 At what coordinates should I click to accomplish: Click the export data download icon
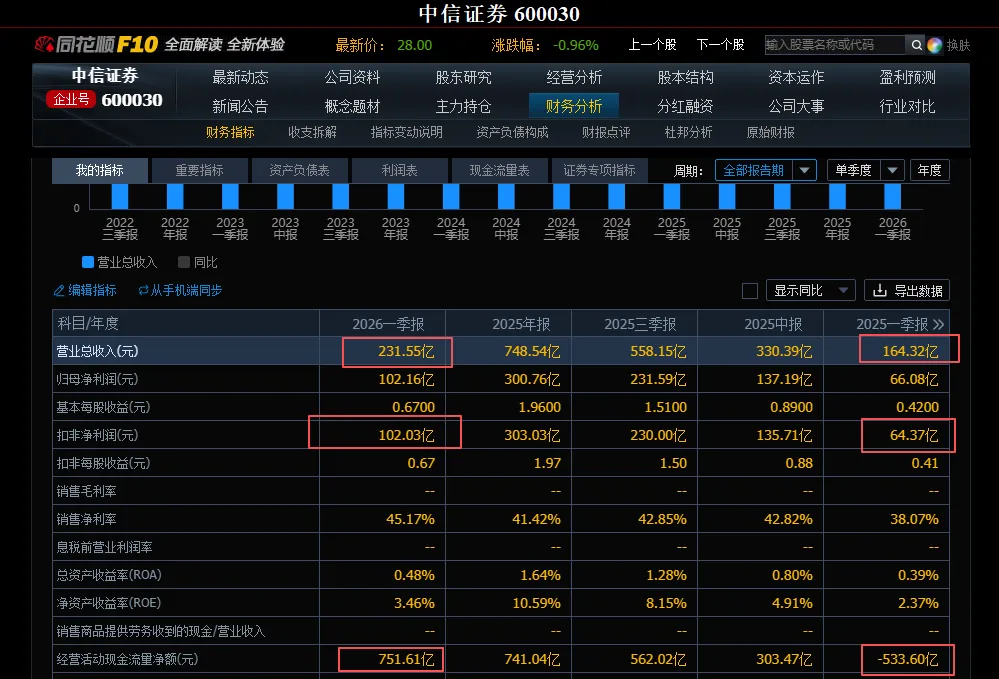point(880,290)
